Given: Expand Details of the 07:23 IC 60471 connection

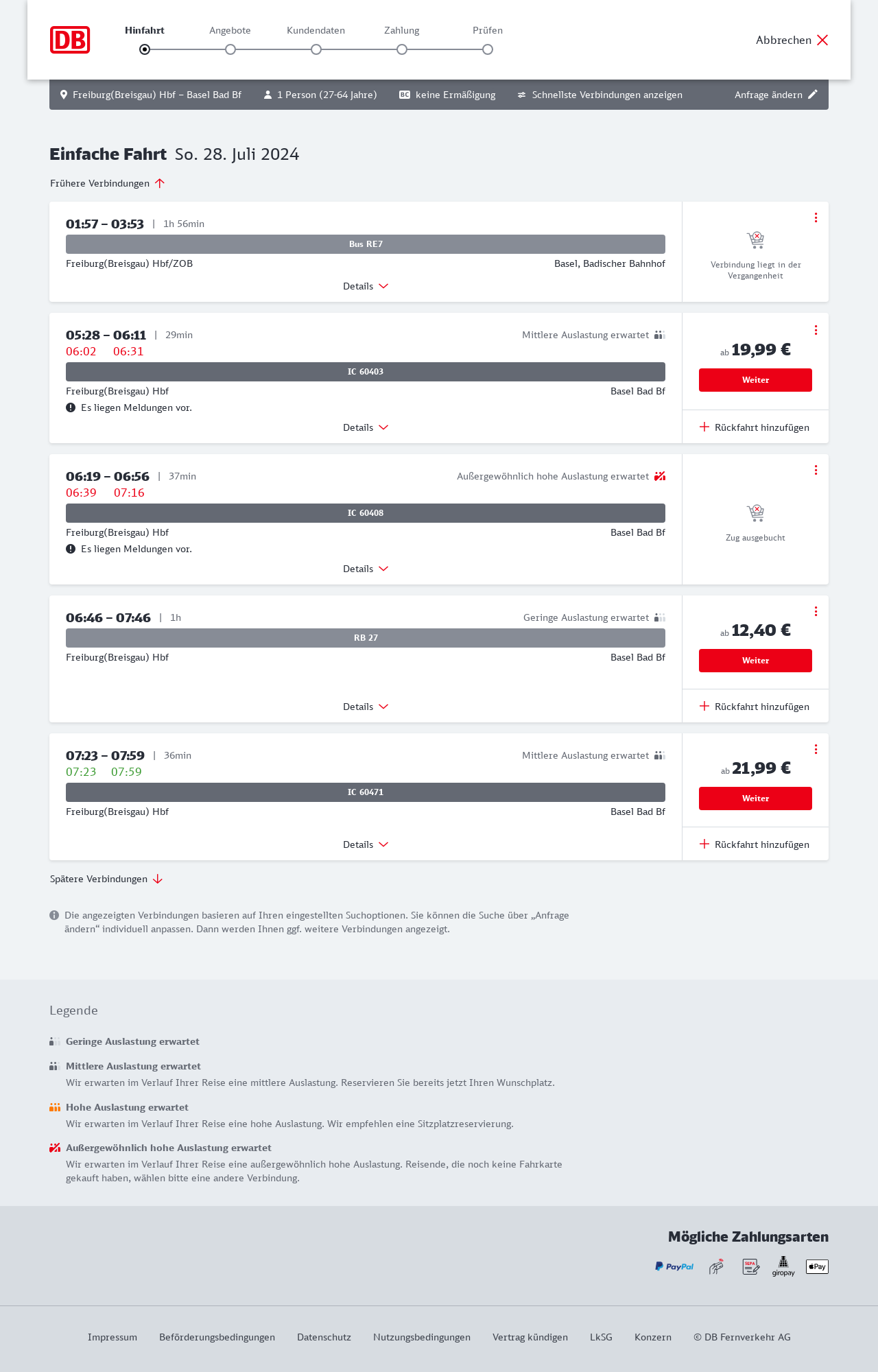Looking at the screenshot, I should pyautogui.click(x=366, y=844).
